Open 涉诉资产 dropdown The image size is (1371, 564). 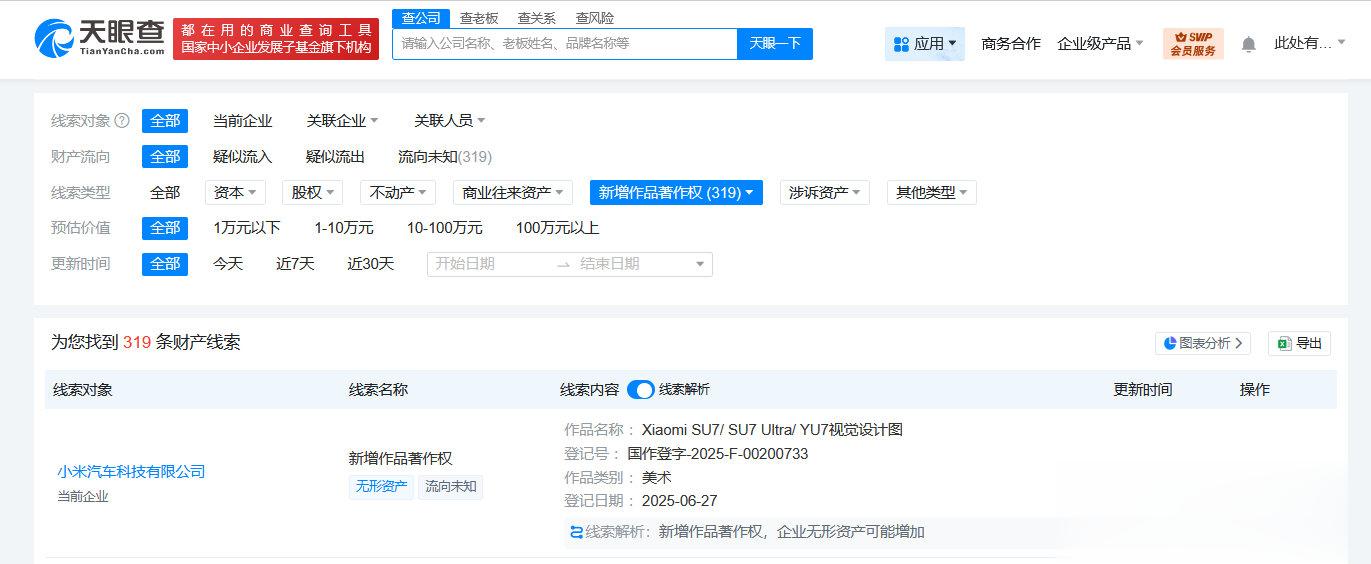pos(825,193)
